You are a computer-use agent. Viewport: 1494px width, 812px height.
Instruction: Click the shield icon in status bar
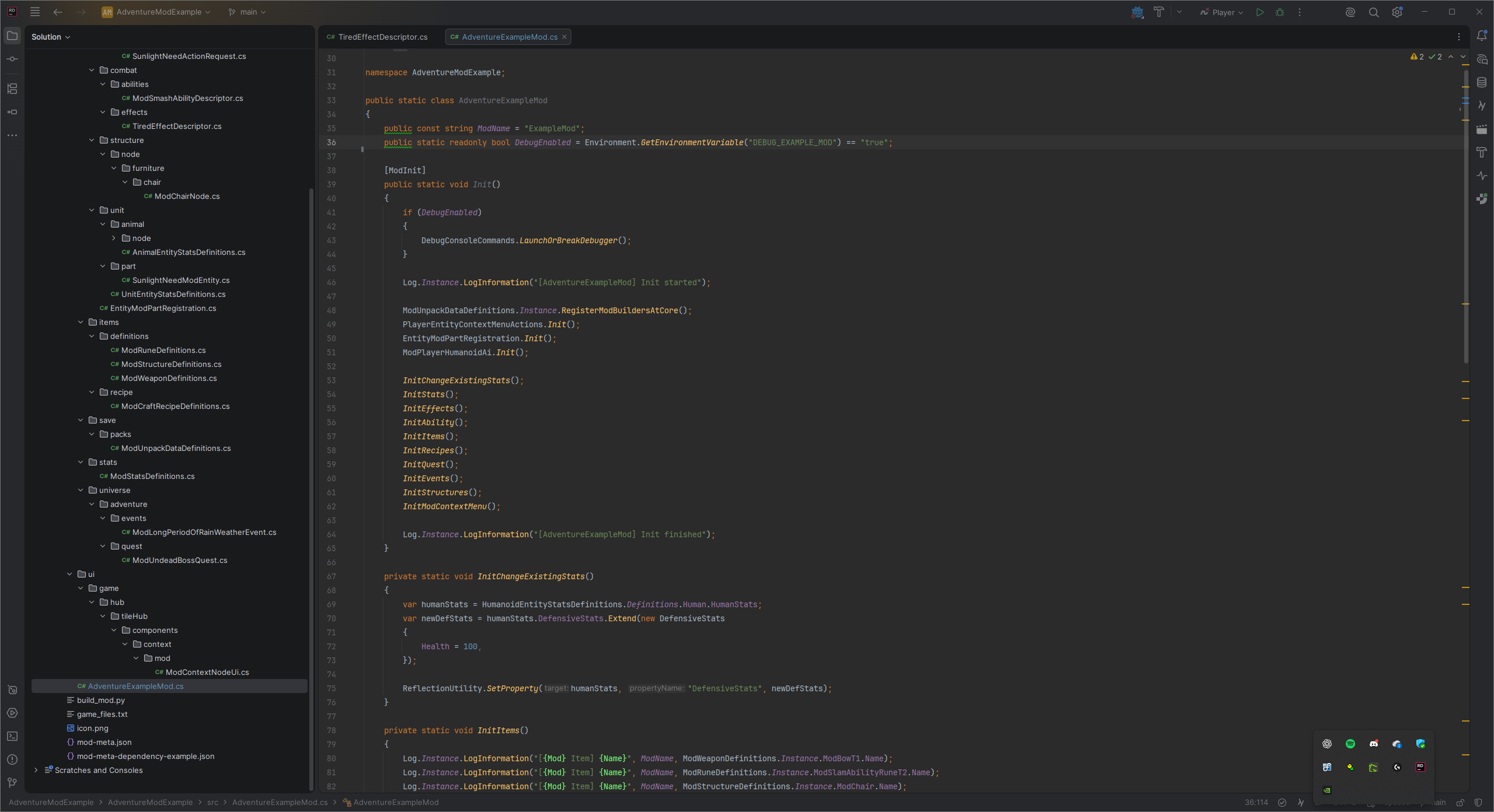pos(1478,803)
